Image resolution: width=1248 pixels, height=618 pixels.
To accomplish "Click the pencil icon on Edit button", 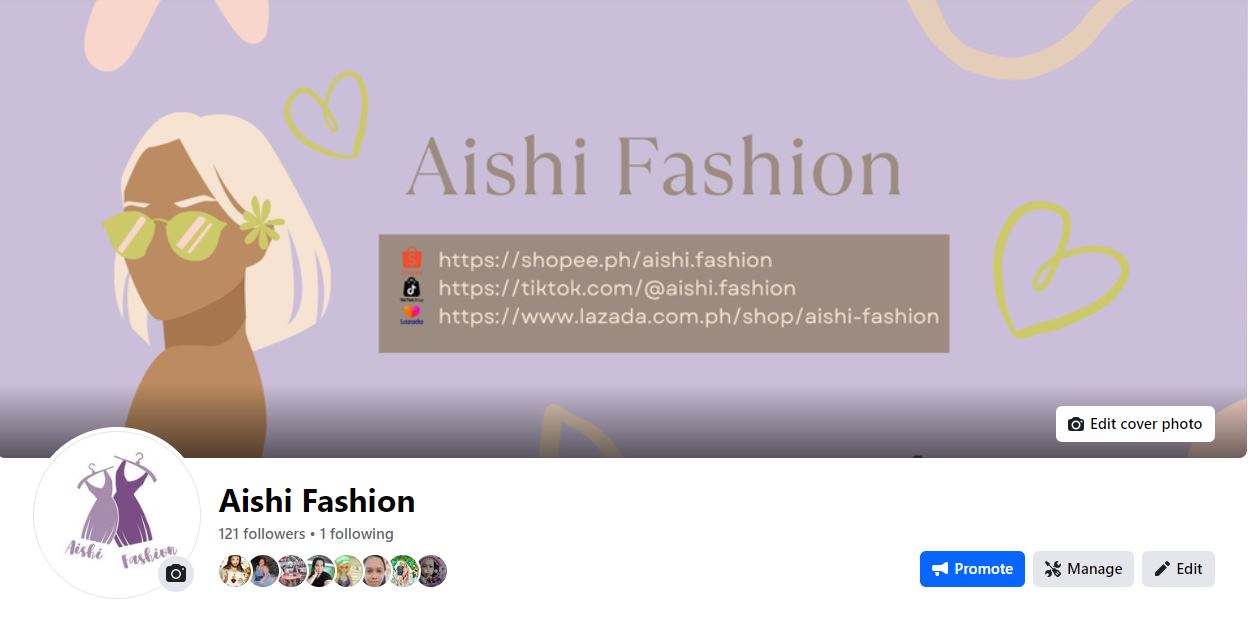I will click(1162, 569).
